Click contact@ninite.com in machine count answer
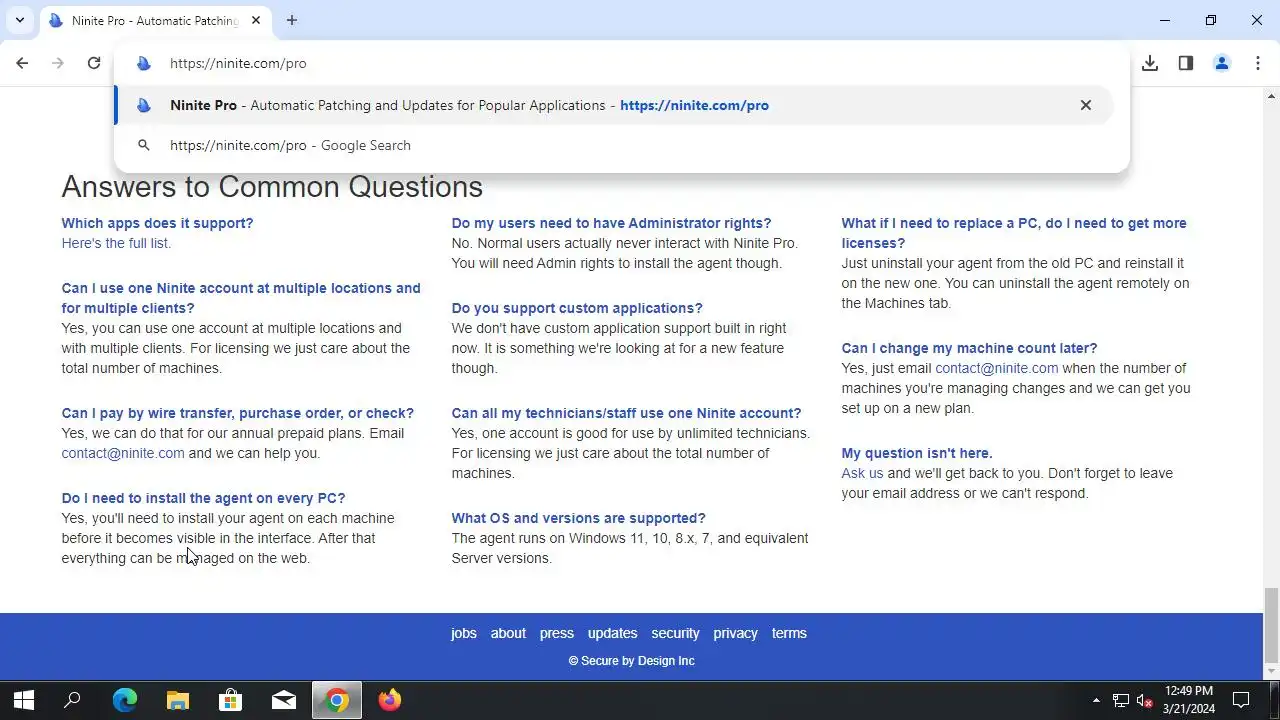 (996, 368)
